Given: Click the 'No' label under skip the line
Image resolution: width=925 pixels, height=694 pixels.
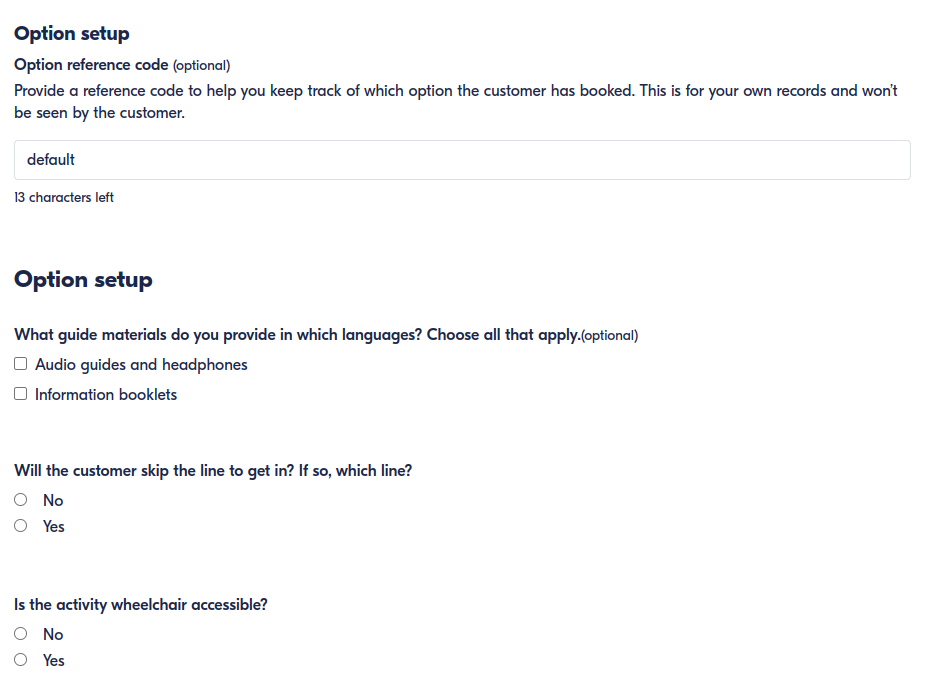Looking at the screenshot, I should tap(53, 501).
